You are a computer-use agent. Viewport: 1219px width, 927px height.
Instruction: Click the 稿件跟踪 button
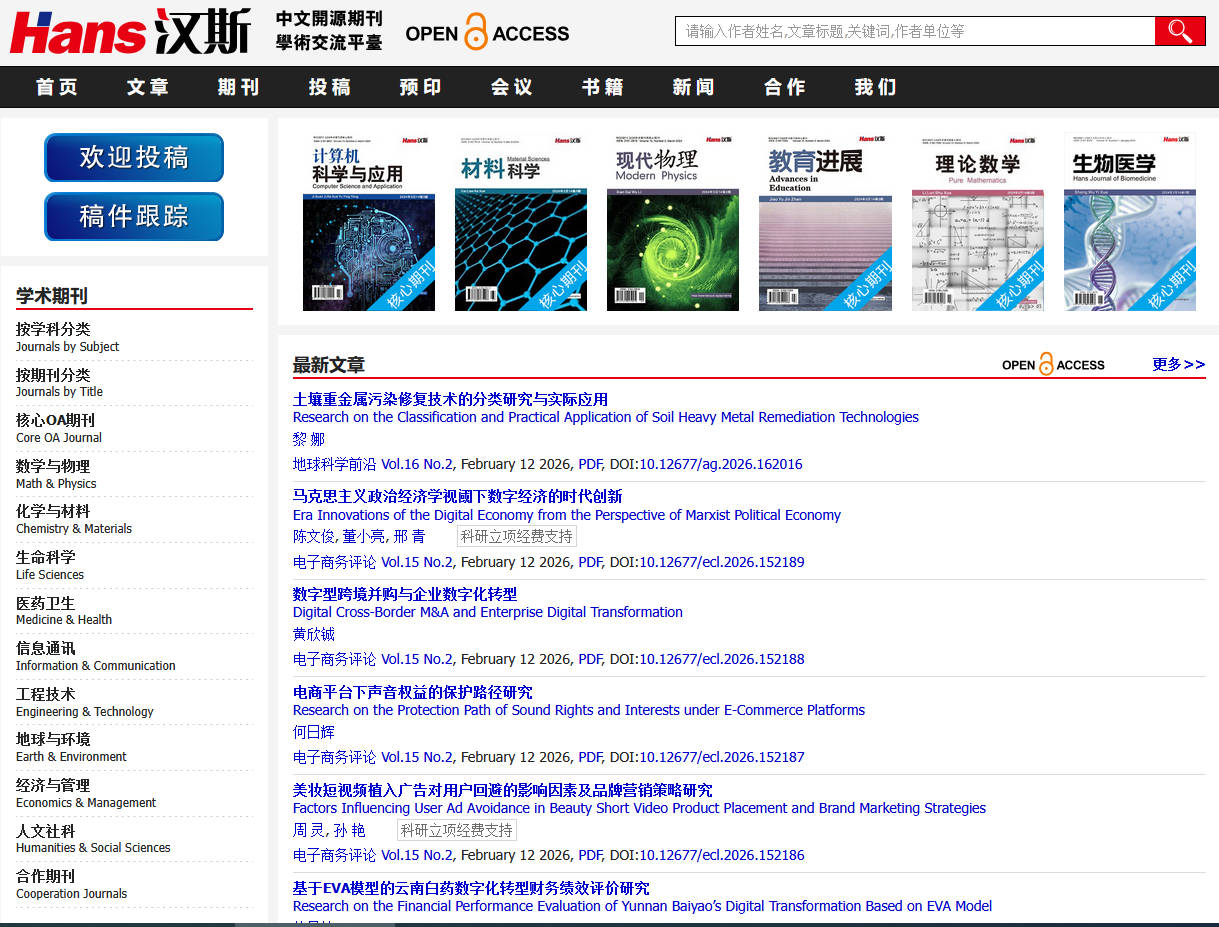click(x=133, y=217)
